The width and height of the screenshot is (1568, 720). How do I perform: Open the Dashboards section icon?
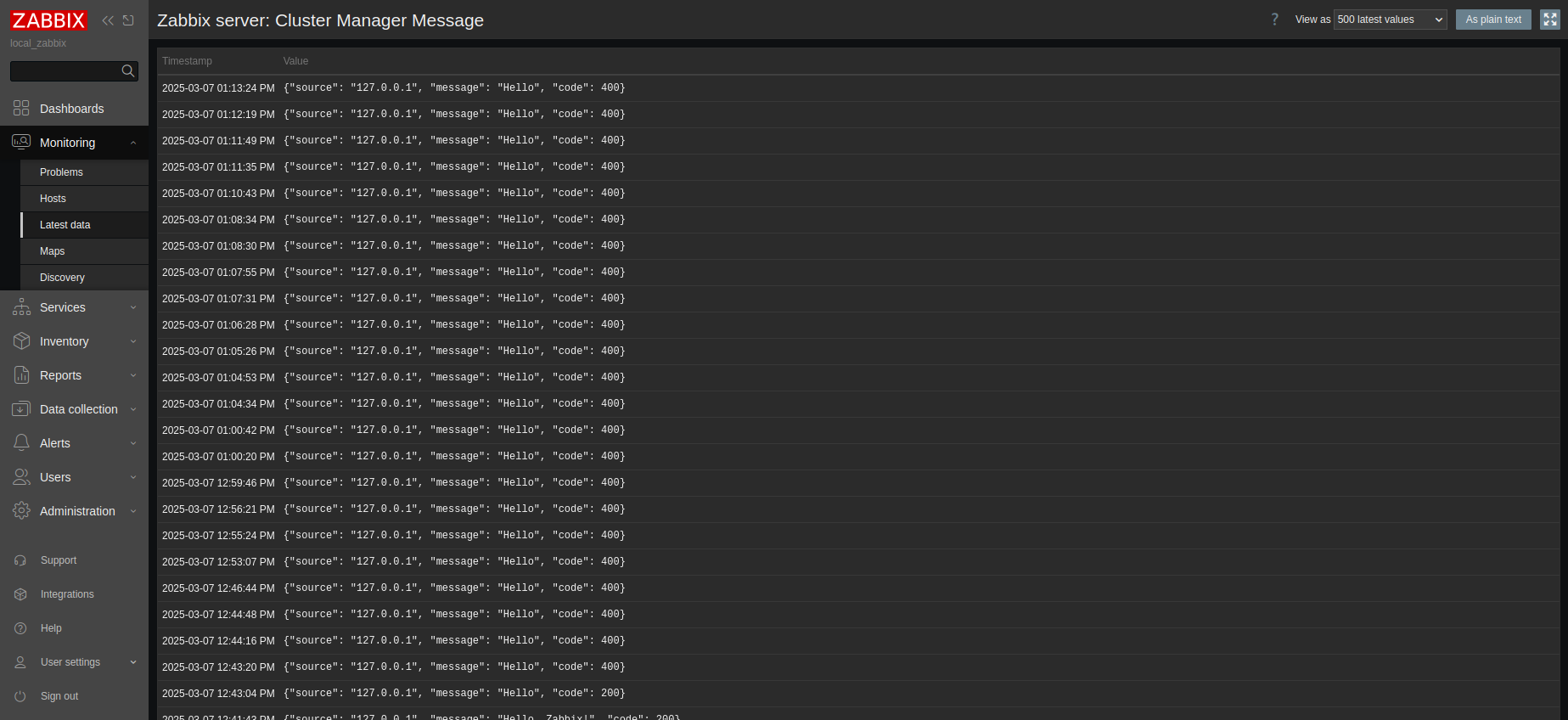[21, 109]
